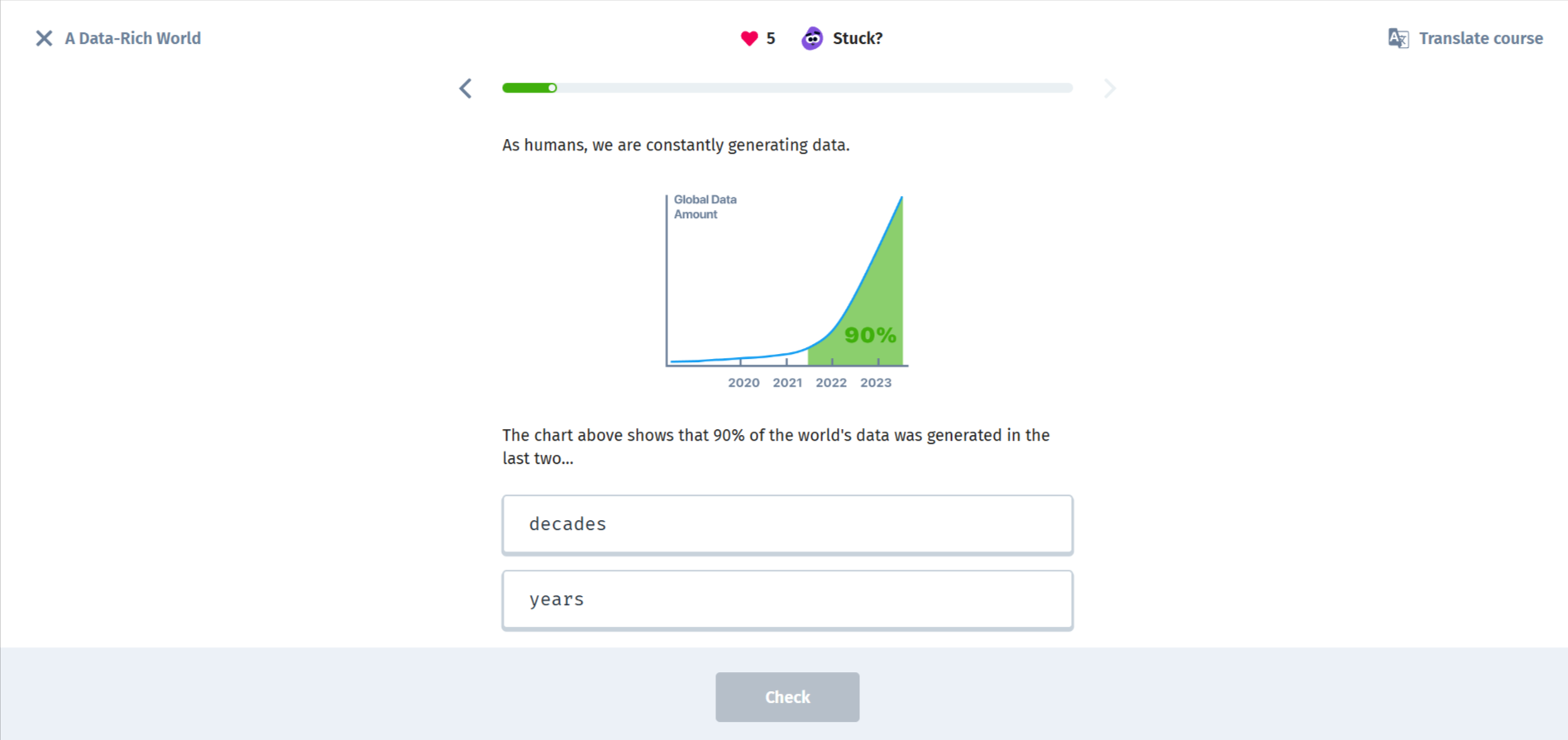Click the Translate course icon
This screenshot has height=740, width=1568.
[1398, 38]
